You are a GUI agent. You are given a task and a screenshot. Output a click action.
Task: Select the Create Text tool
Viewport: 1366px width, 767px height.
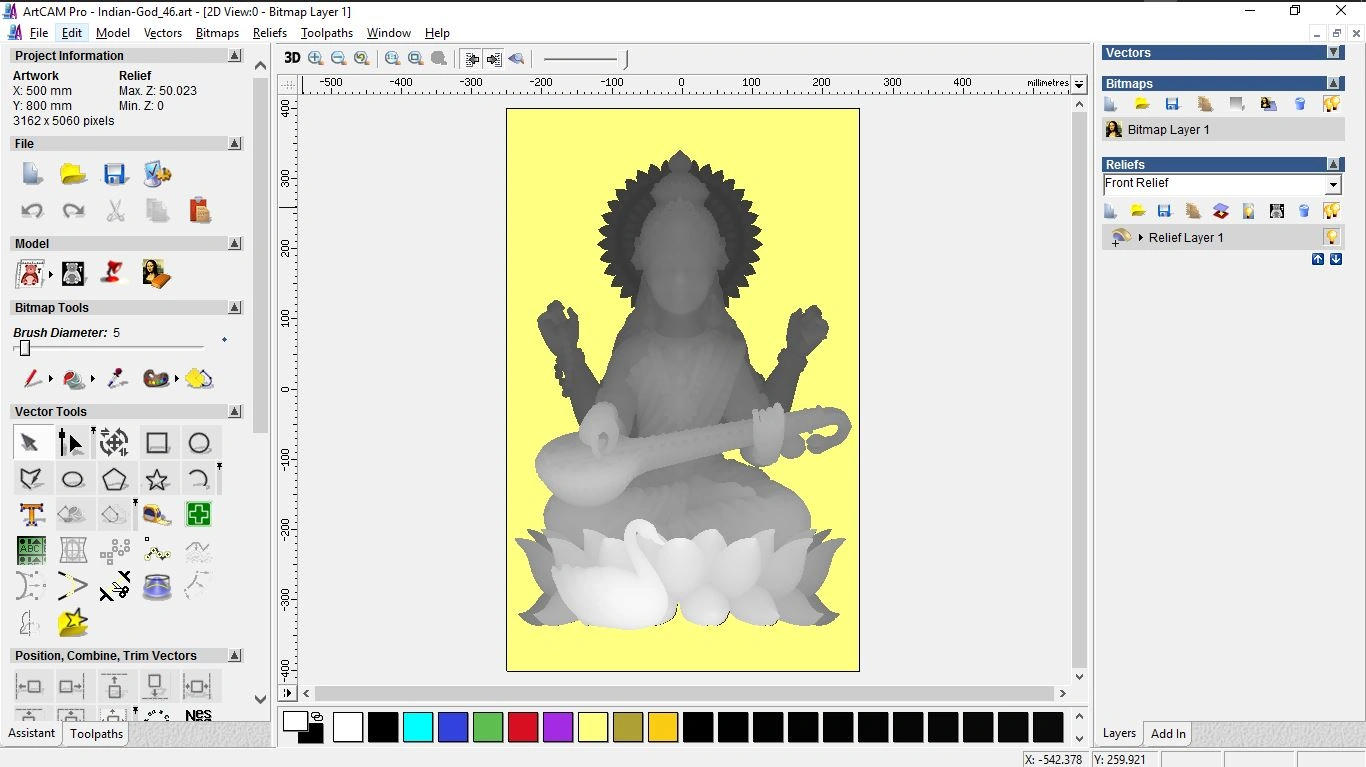[x=31, y=514]
